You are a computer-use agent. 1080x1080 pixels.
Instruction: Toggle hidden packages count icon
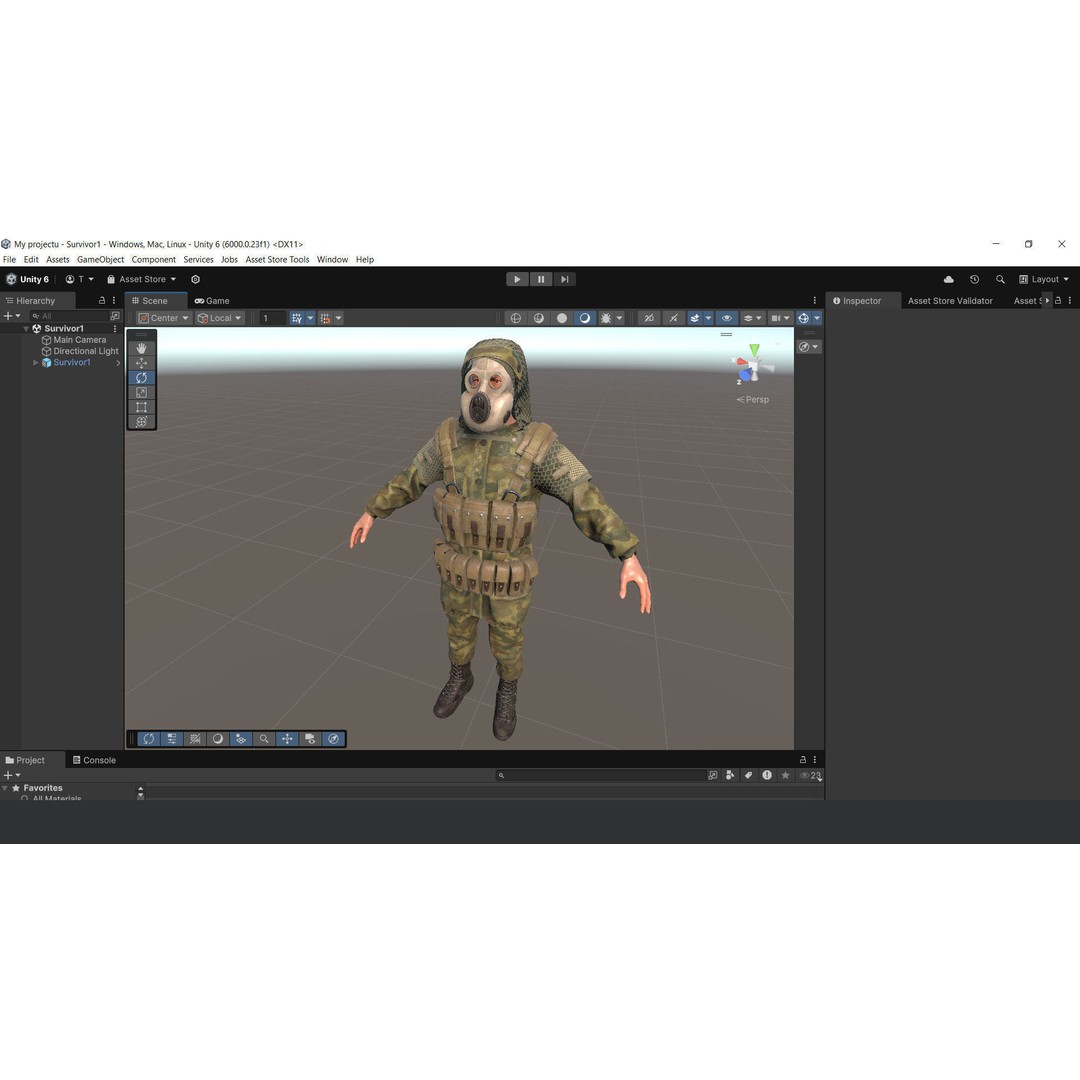pyautogui.click(x=810, y=776)
